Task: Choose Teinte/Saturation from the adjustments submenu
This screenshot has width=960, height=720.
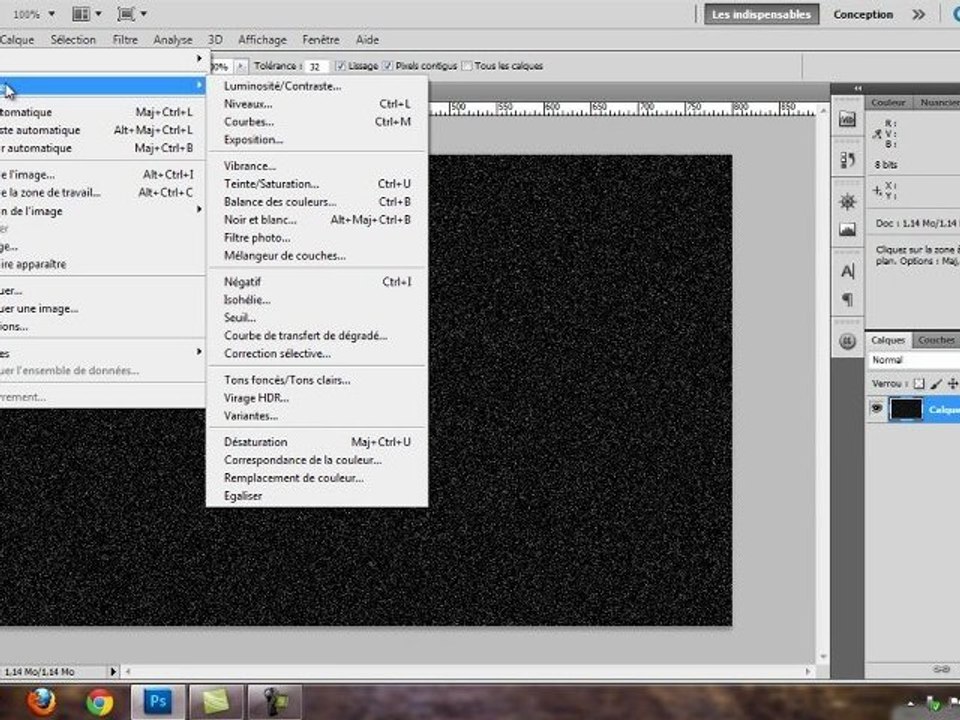Action: 271,184
